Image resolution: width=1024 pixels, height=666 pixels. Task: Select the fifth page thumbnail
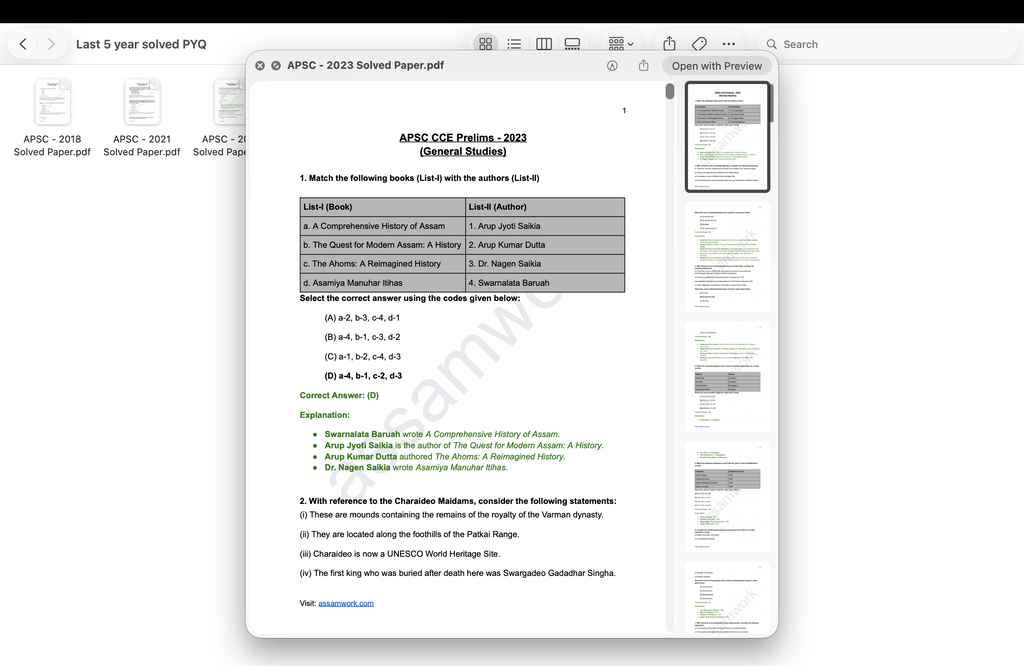coord(727,597)
